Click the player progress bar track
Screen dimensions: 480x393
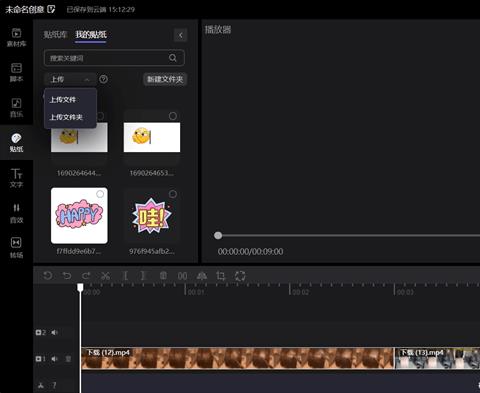pos(350,235)
